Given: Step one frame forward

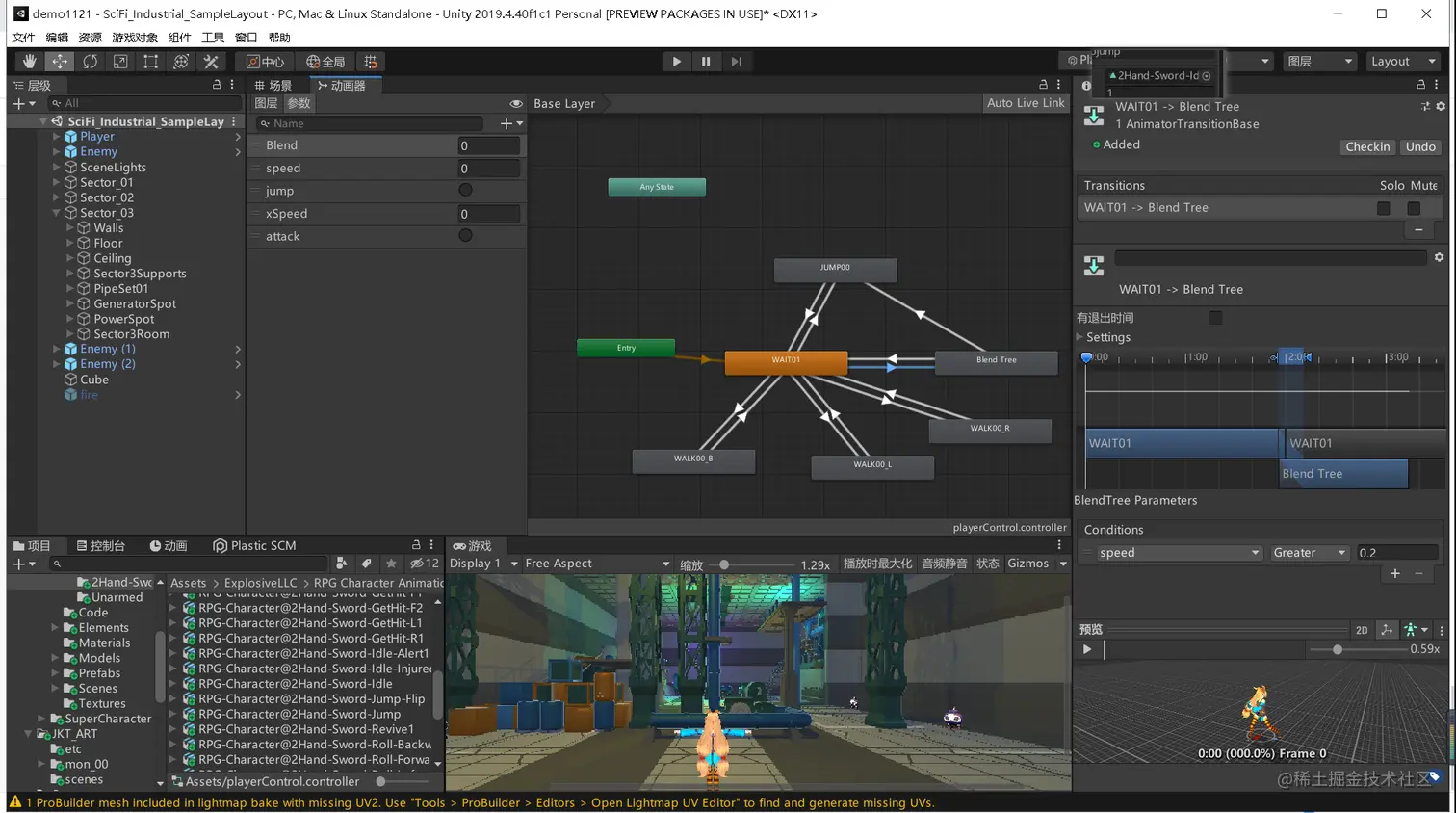Looking at the screenshot, I should click(x=736, y=62).
